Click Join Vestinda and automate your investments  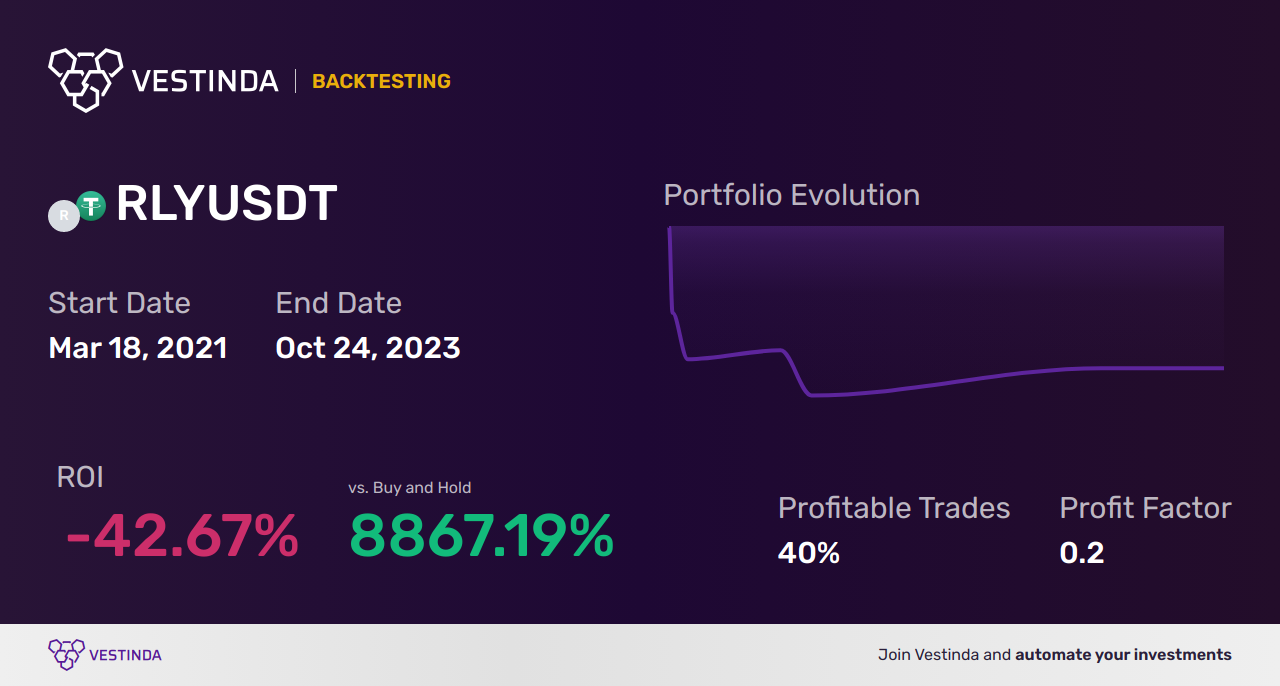click(1055, 655)
